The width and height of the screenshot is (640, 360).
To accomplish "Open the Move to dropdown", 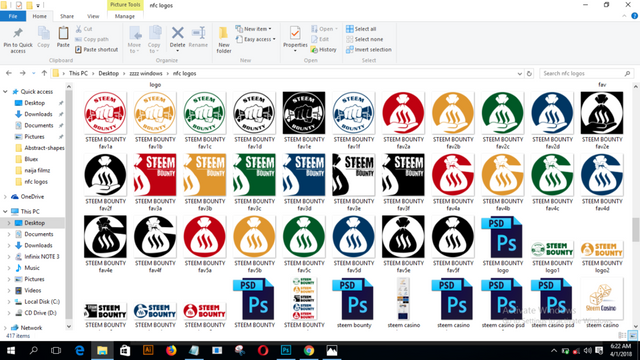I will click(x=134, y=40).
